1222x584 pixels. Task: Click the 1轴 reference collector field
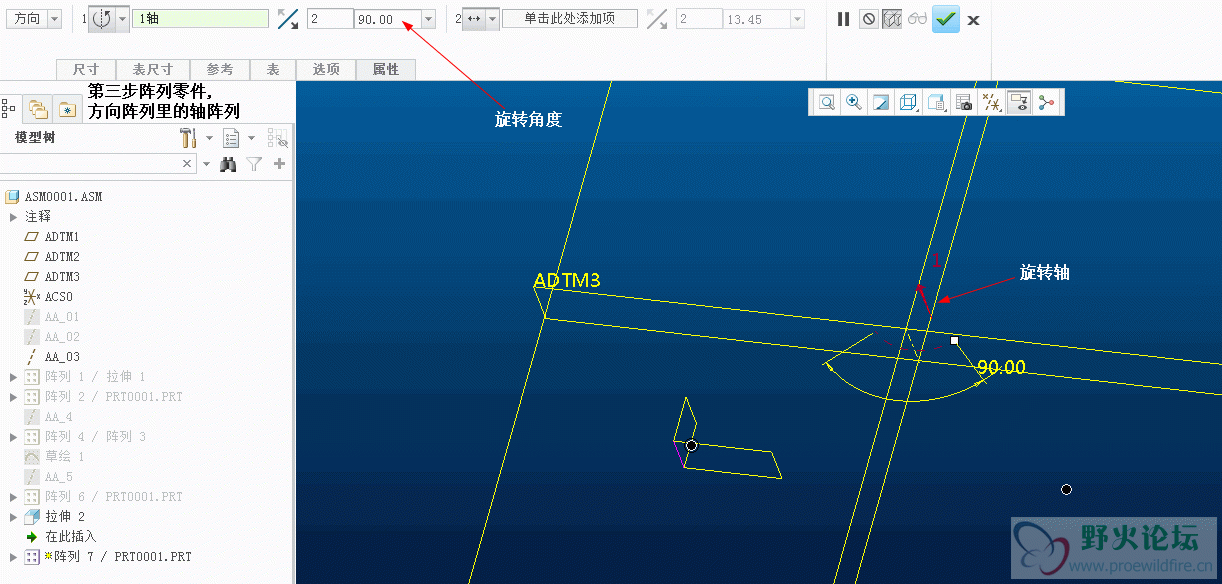click(201, 19)
